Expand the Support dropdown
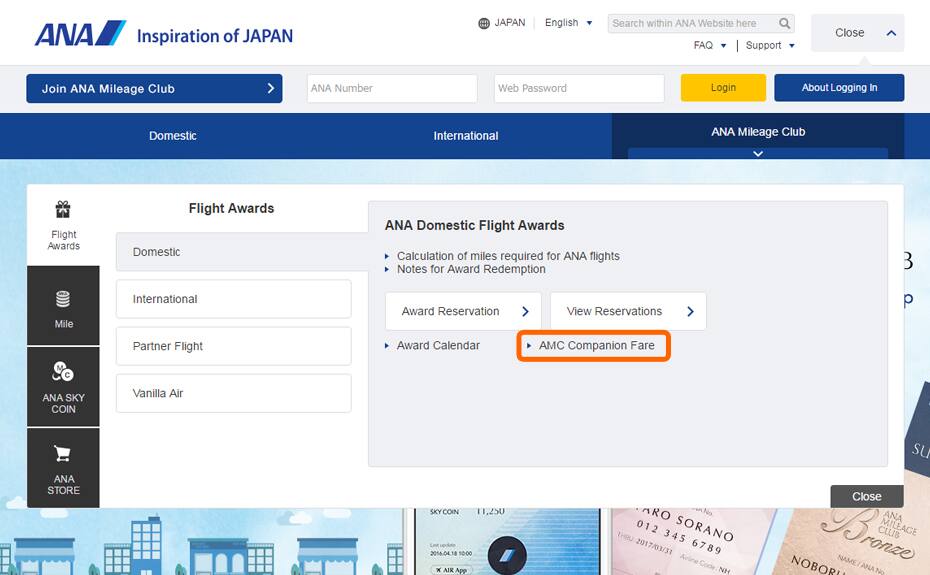 tap(770, 45)
